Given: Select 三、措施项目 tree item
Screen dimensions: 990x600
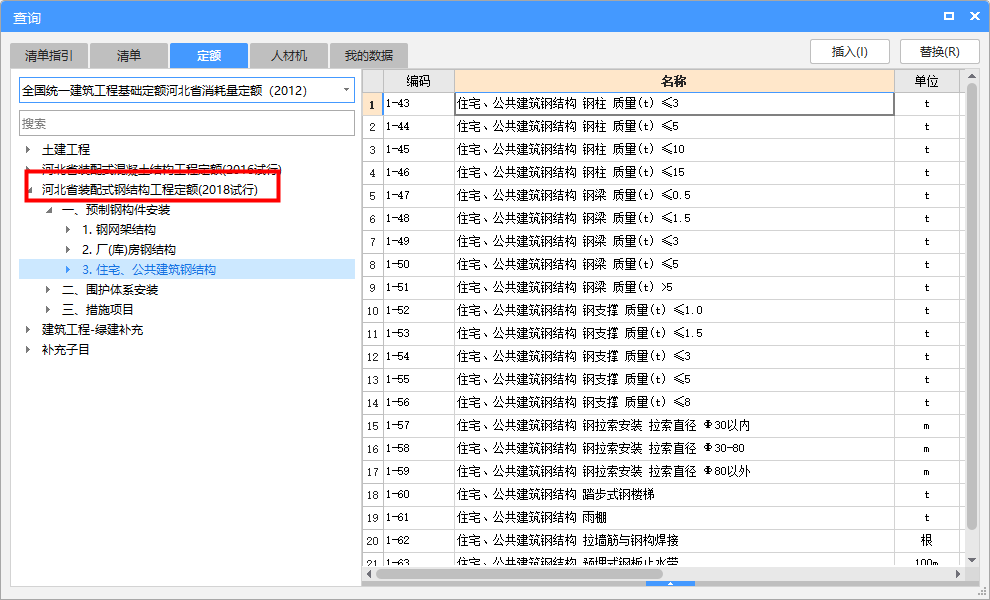Looking at the screenshot, I should pyautogui.click(x=98, y=309).
